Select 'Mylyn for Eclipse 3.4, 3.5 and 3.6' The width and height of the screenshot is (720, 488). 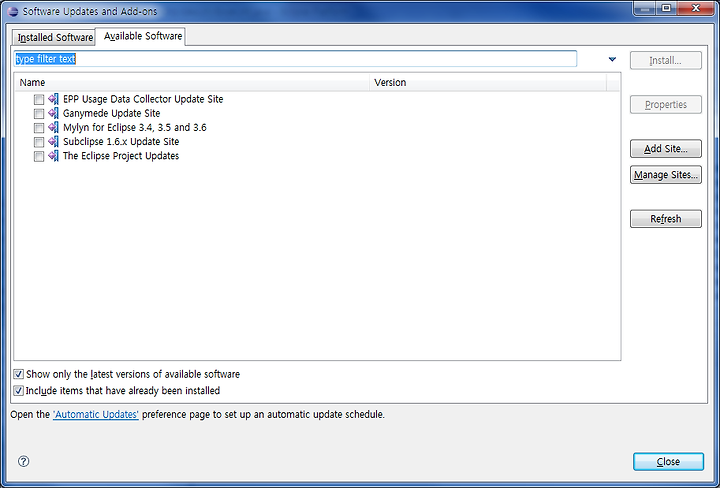tap(135, 128)
